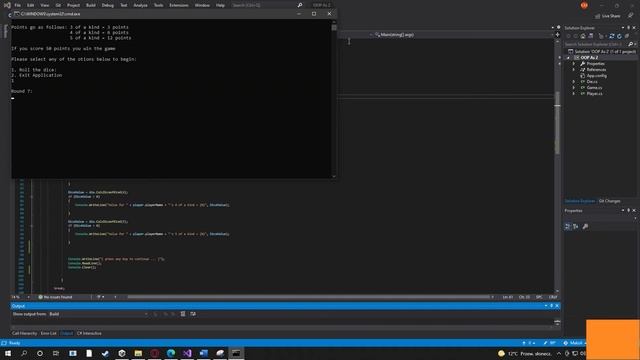This screenshot has height=360, width=640.
Task: Expand the Player.cs file node
Action: tap(574, 93)
